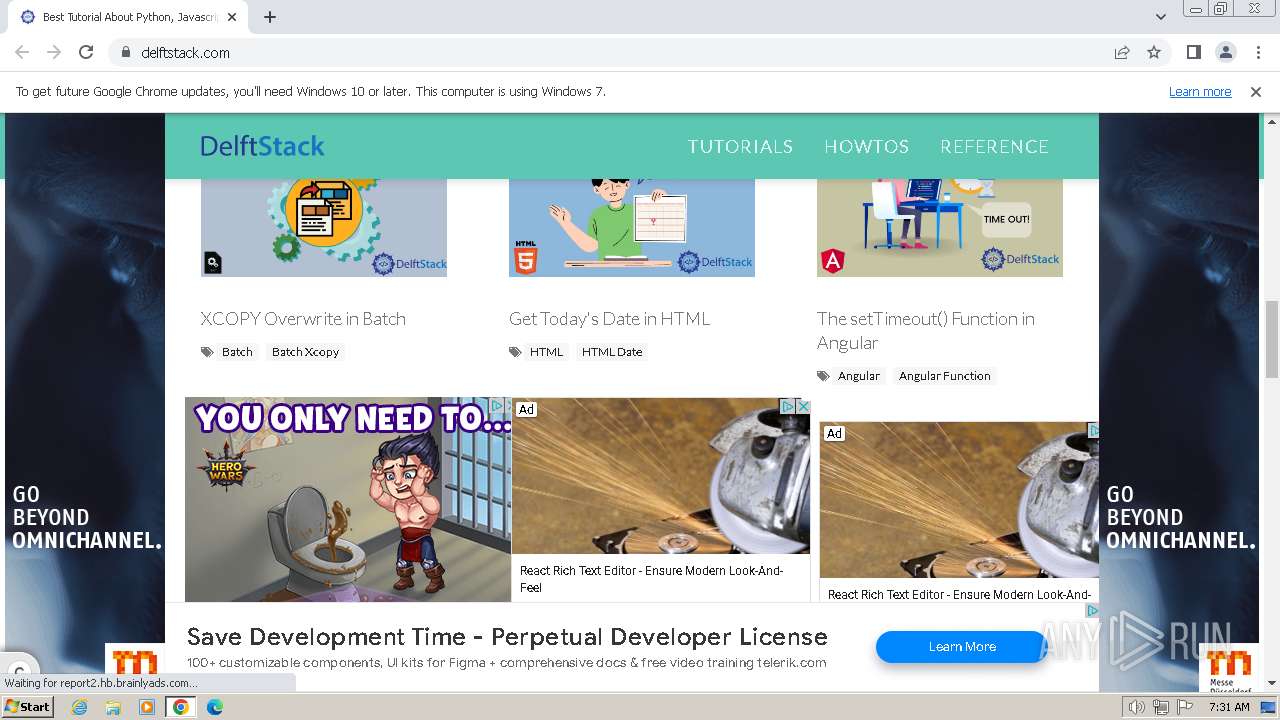Click Learn More on Telerik banner
The width and height of the screenshot is (1280, 720).
(962, 647)
